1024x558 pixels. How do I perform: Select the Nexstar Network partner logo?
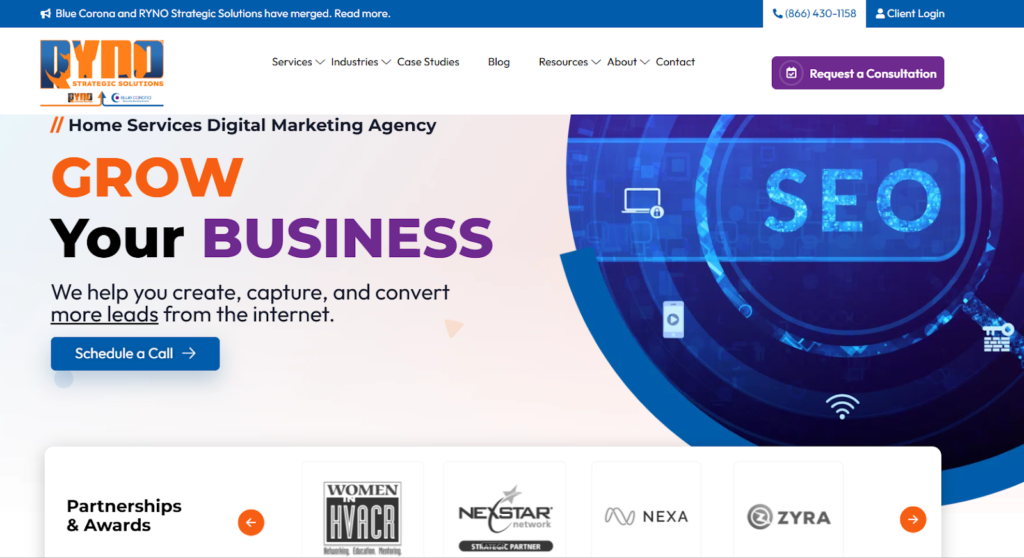coord(505,517)
